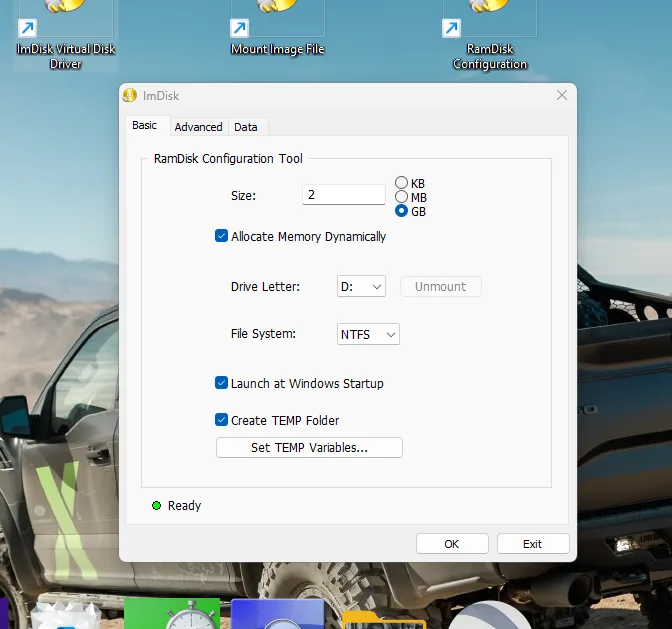Click the ImDisk title bar app icon
The width and height of the screenshot is (672, 629).
(x=130, y=96)
